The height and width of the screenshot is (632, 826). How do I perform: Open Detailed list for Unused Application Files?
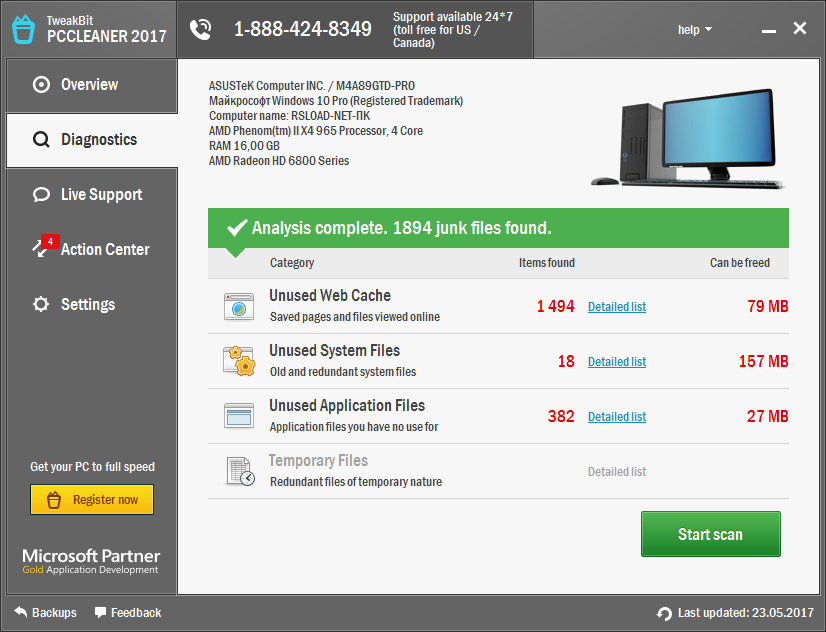coord(617,417)
